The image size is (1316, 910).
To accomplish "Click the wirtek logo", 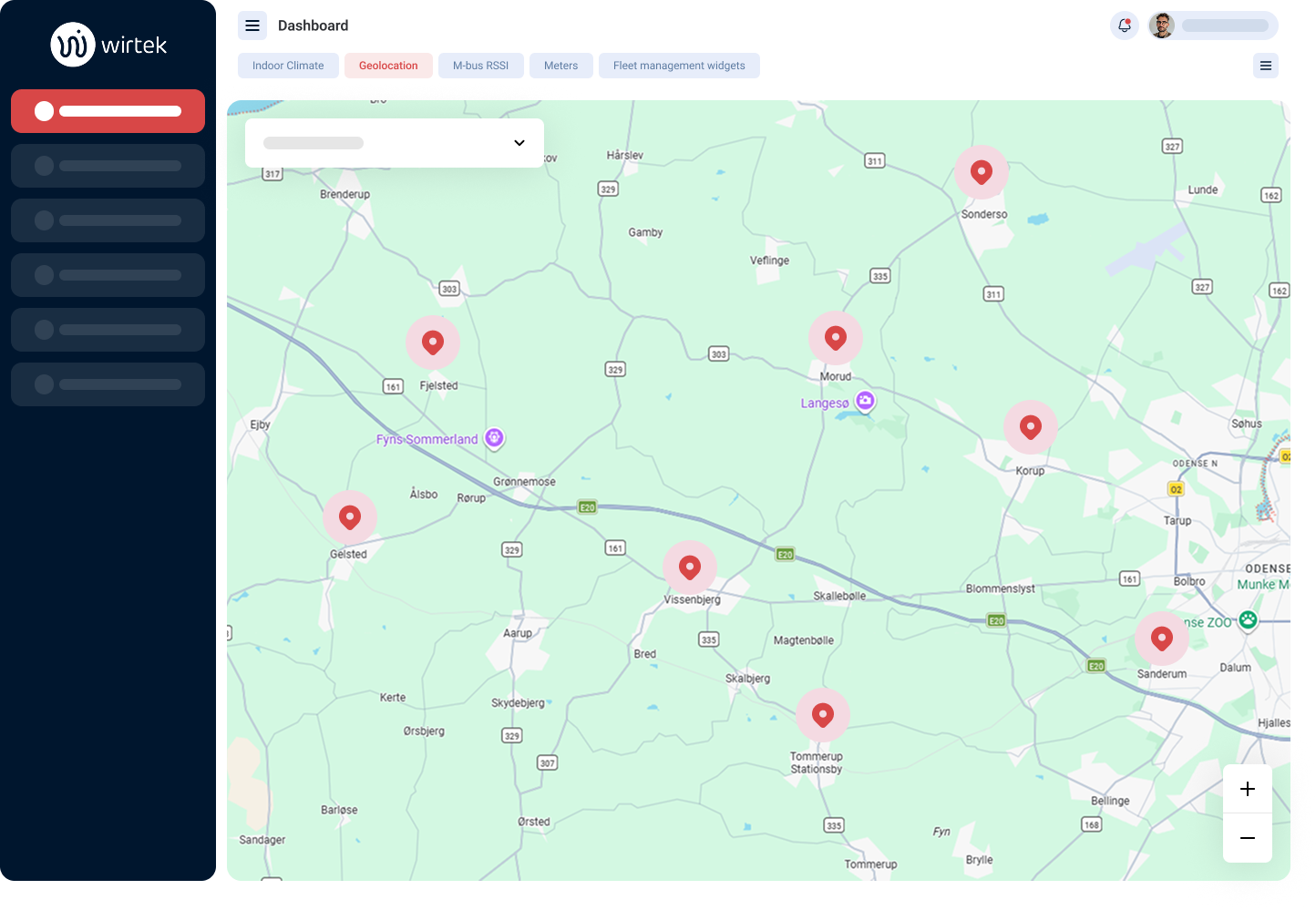I will coord(108,44).
